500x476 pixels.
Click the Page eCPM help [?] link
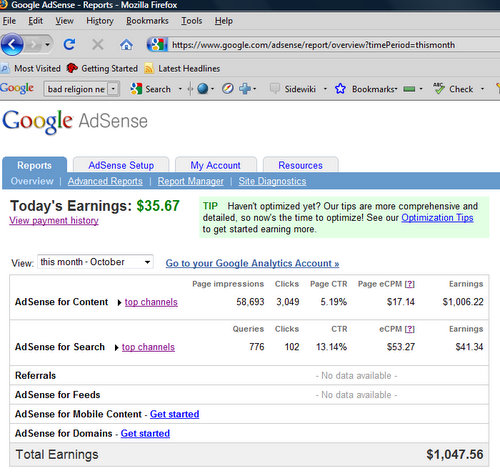pos(410,284)
